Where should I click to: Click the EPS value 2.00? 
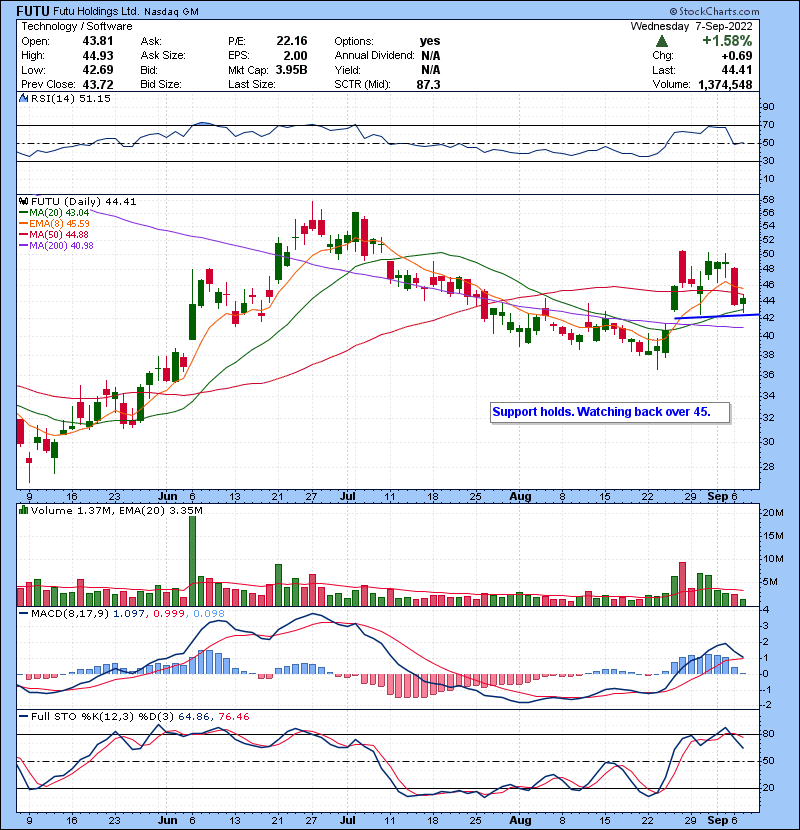click(295, 56)
